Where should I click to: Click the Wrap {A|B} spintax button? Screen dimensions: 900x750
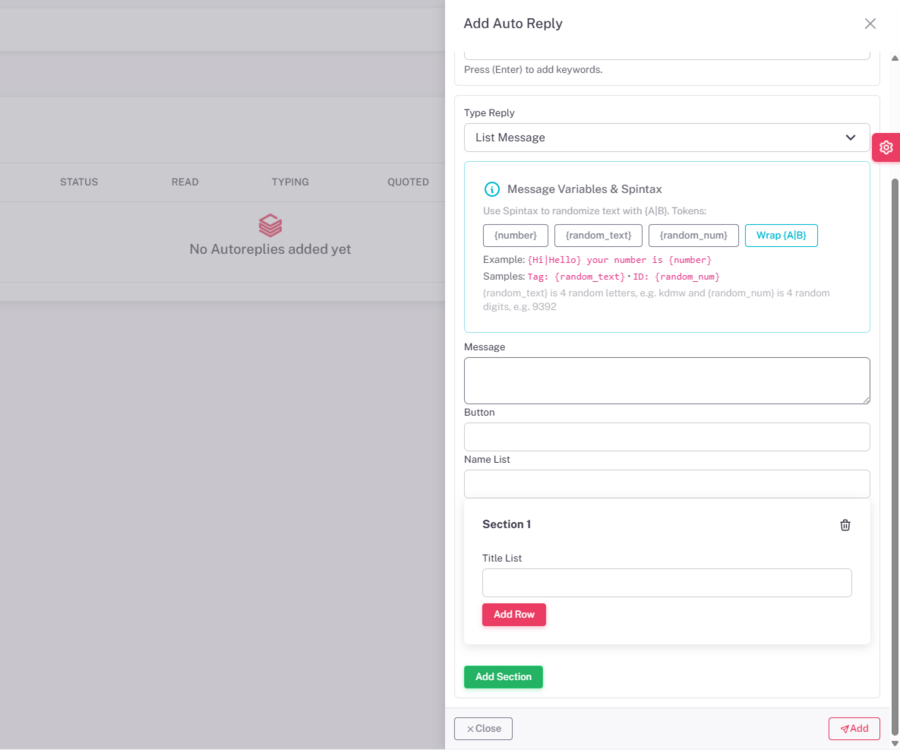[781, 236]
